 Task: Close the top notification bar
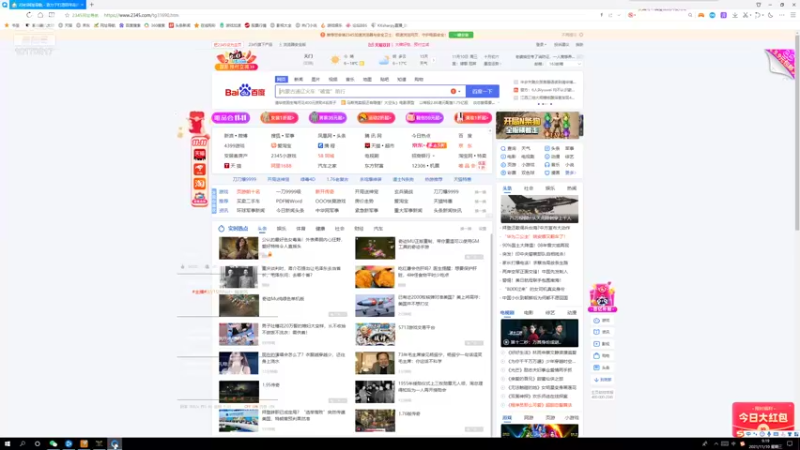pyautogui.click(x=581, y=35)
